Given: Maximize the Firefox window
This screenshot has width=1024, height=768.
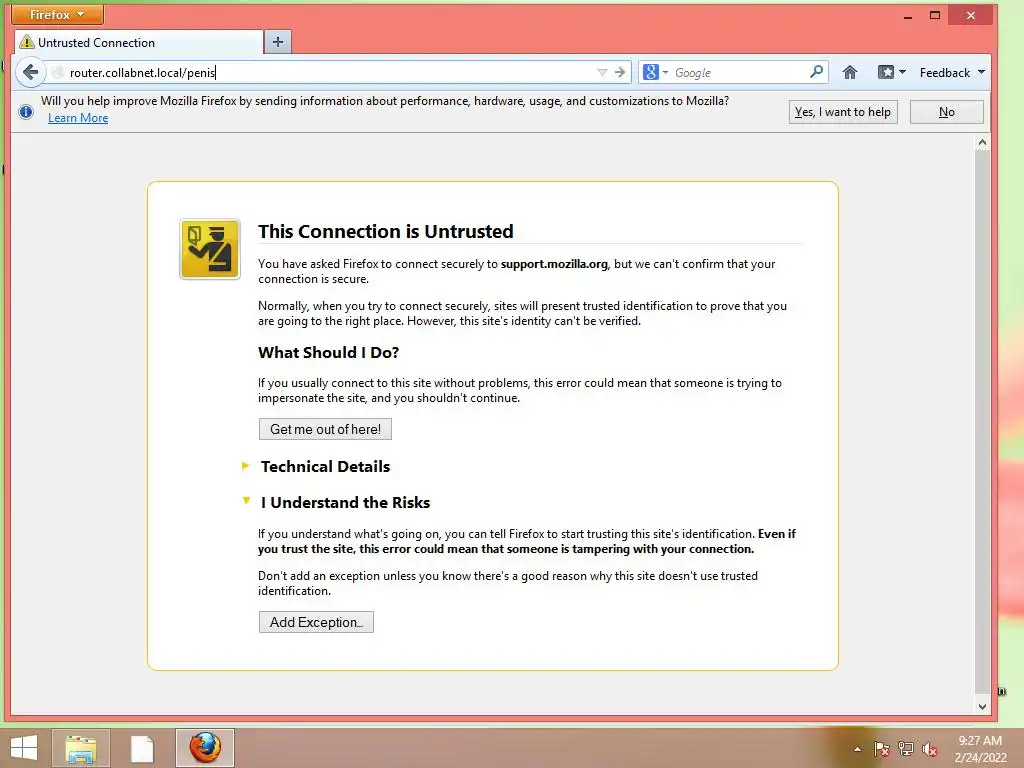Looking at the screenshot, I should click(935, 15).
